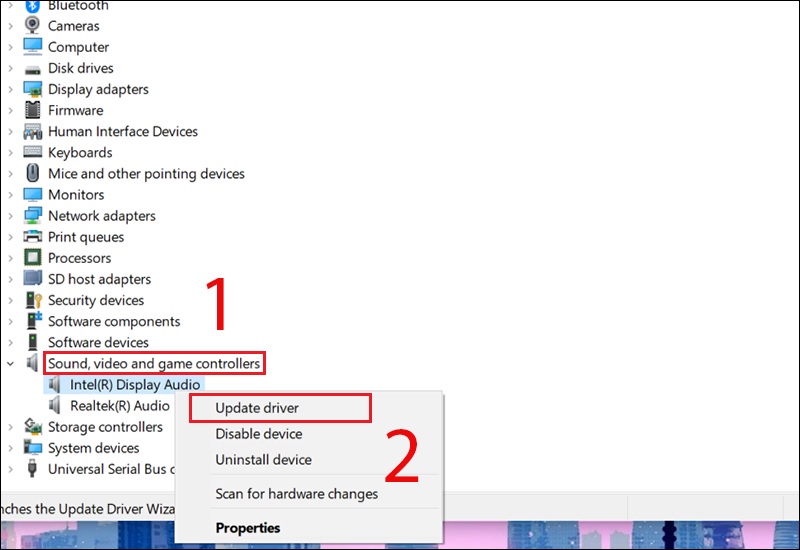Expand the Storage controllers arrow
This screenshot has width=800, height=550.
[10, 427]
